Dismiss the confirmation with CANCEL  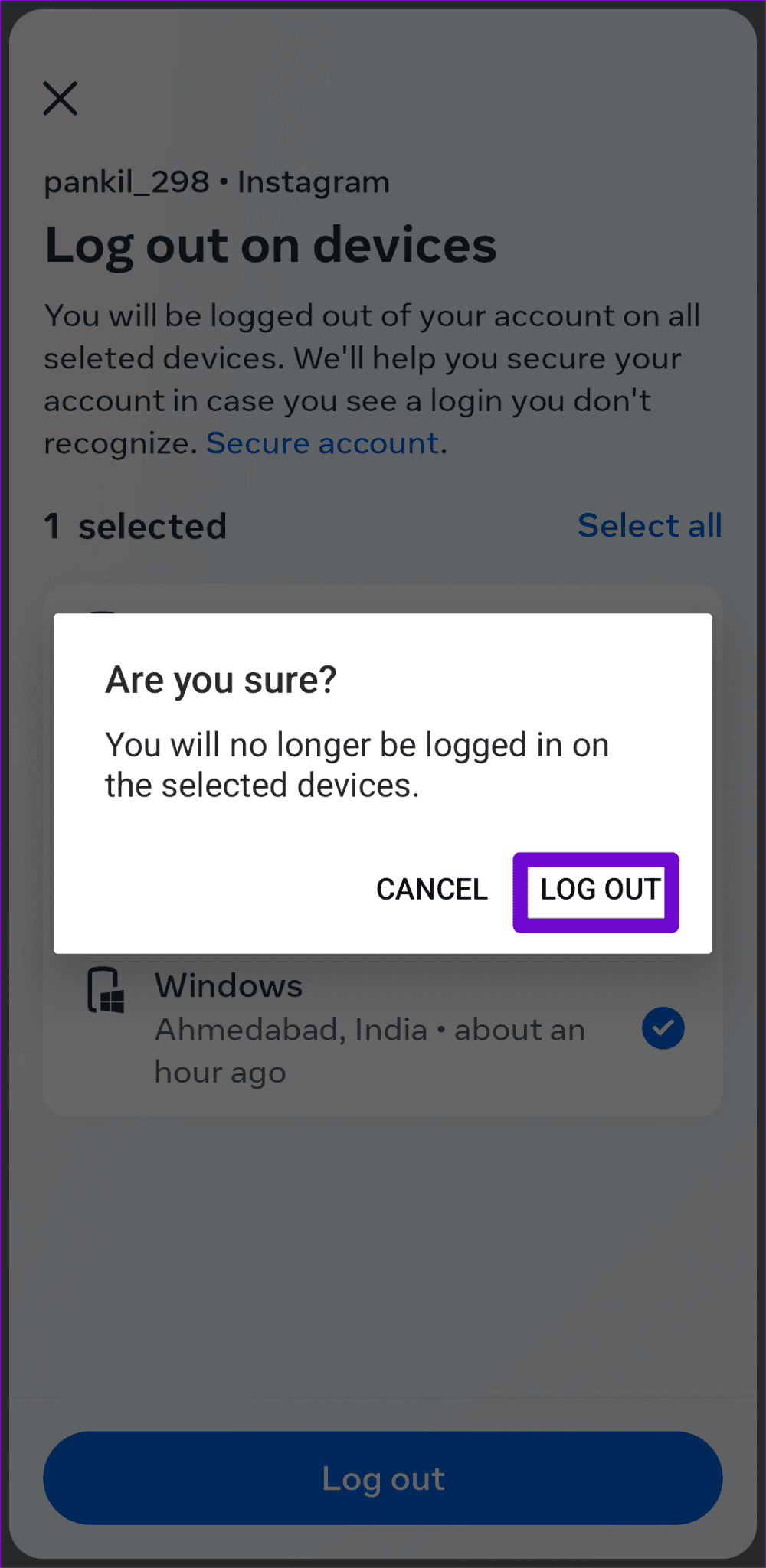tap(431, 889)
